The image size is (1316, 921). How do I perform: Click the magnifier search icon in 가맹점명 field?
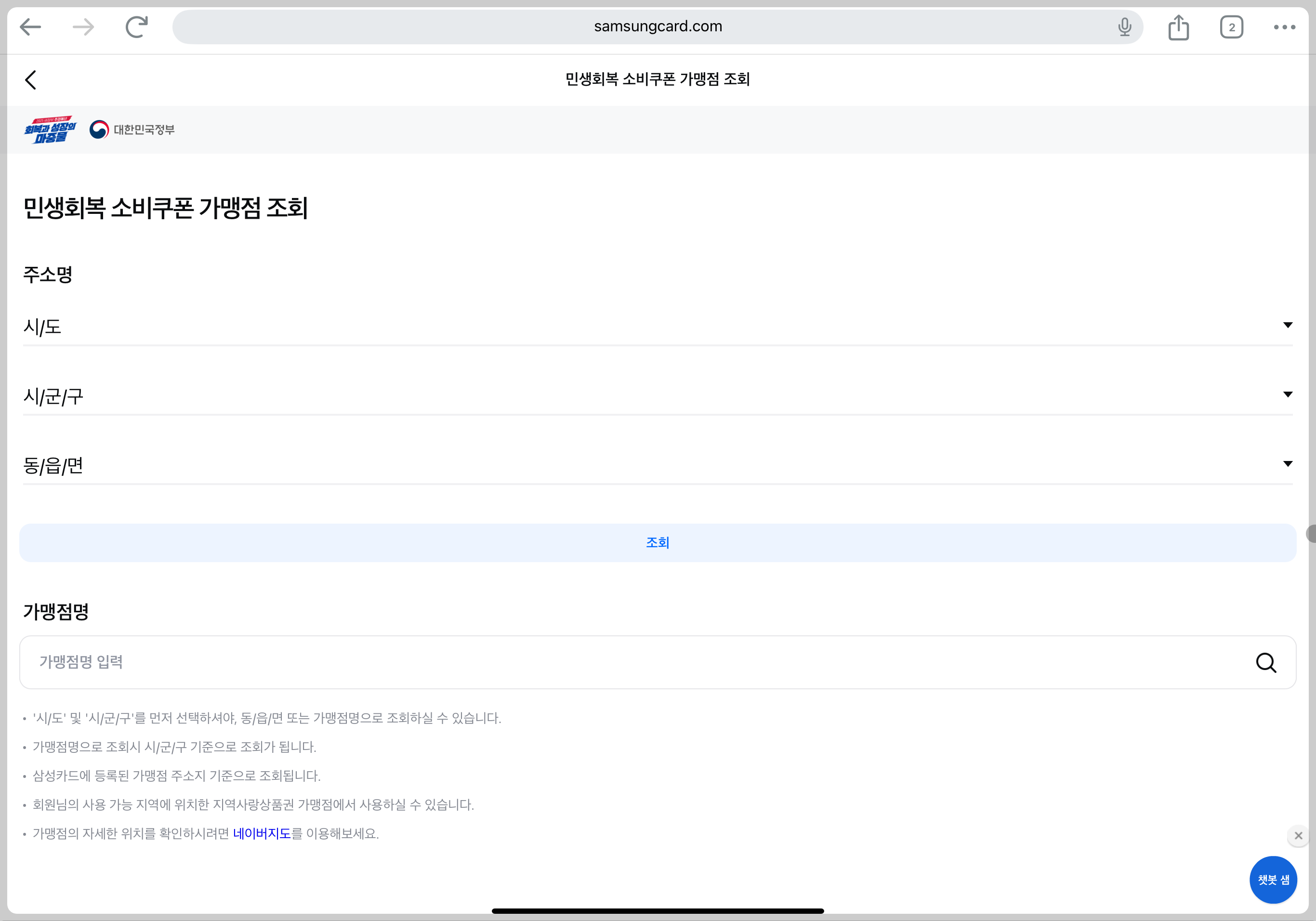1265,662
